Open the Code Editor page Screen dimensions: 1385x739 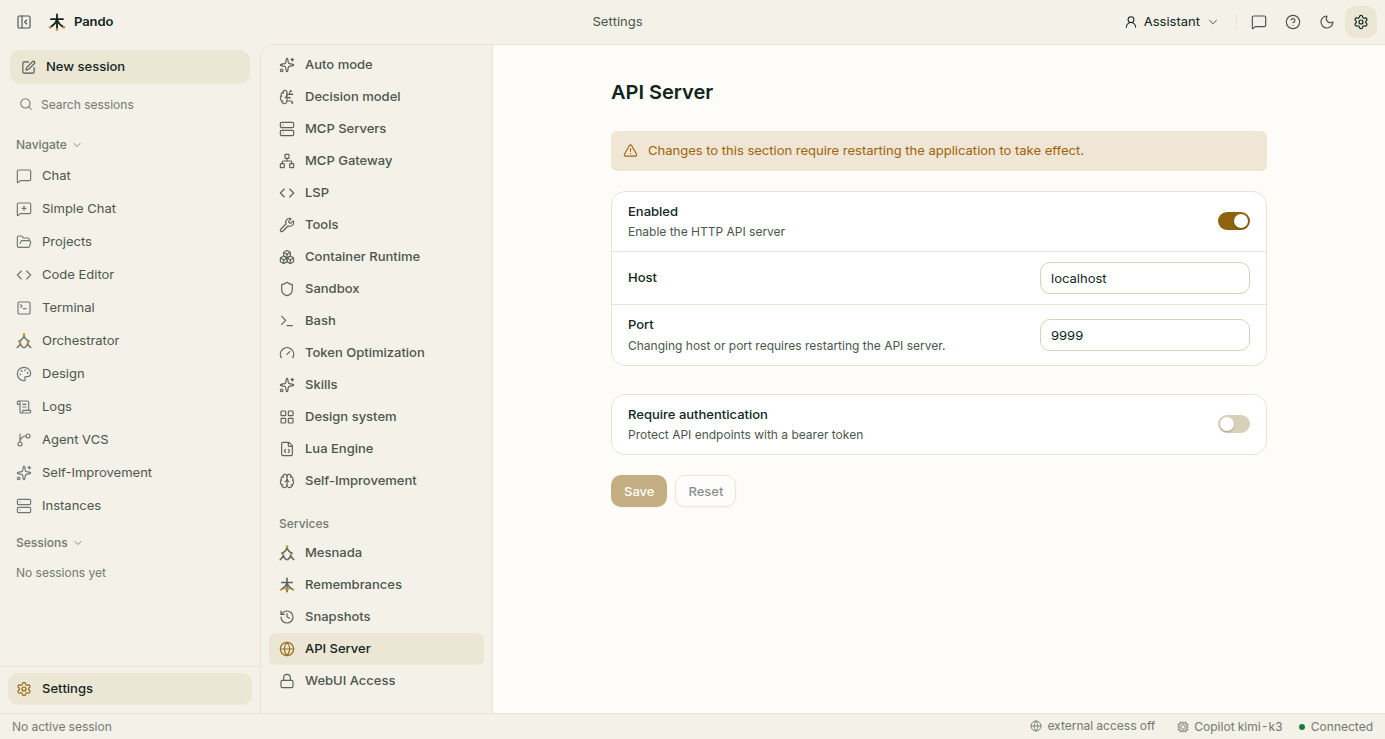coord(130,275)
